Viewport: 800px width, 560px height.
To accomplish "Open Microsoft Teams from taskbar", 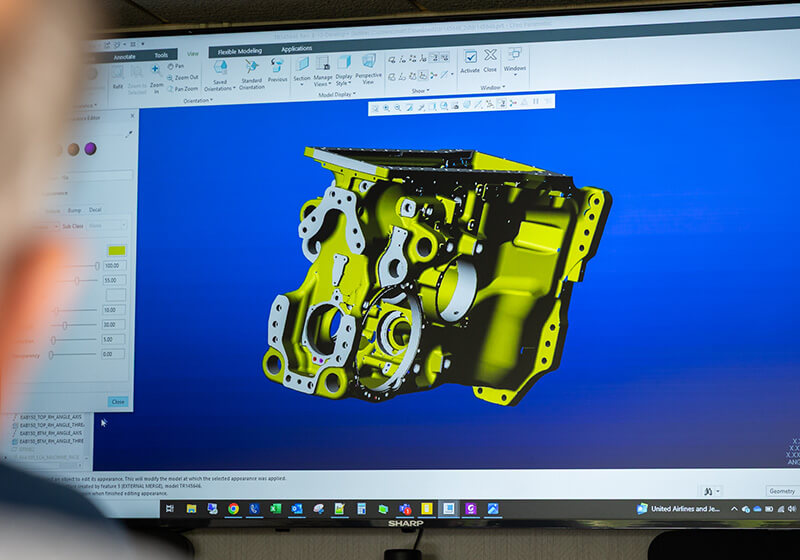I will pyautogui.click(x=405, y=508).
